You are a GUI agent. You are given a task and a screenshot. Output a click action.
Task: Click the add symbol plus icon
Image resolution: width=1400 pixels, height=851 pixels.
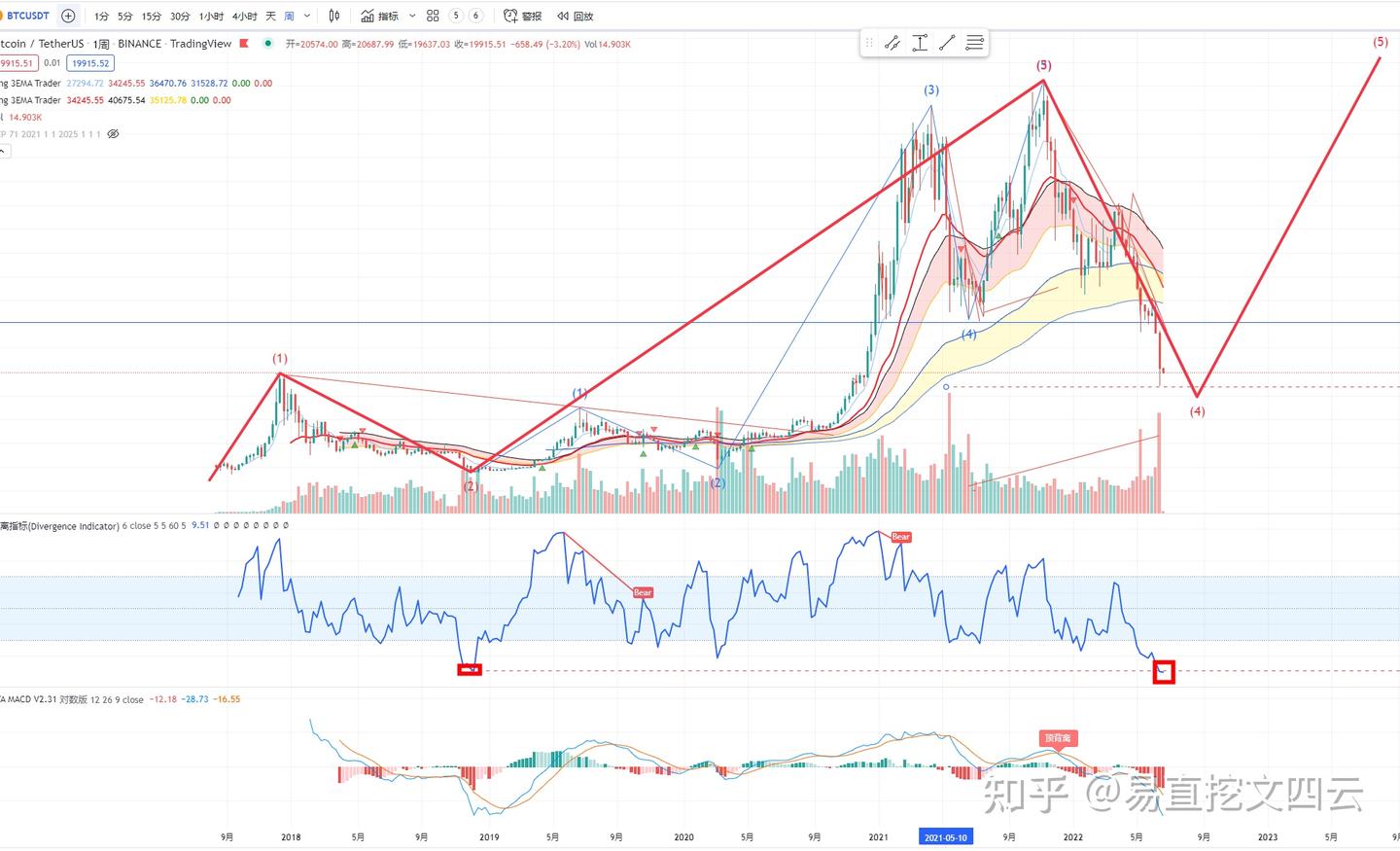68,16
